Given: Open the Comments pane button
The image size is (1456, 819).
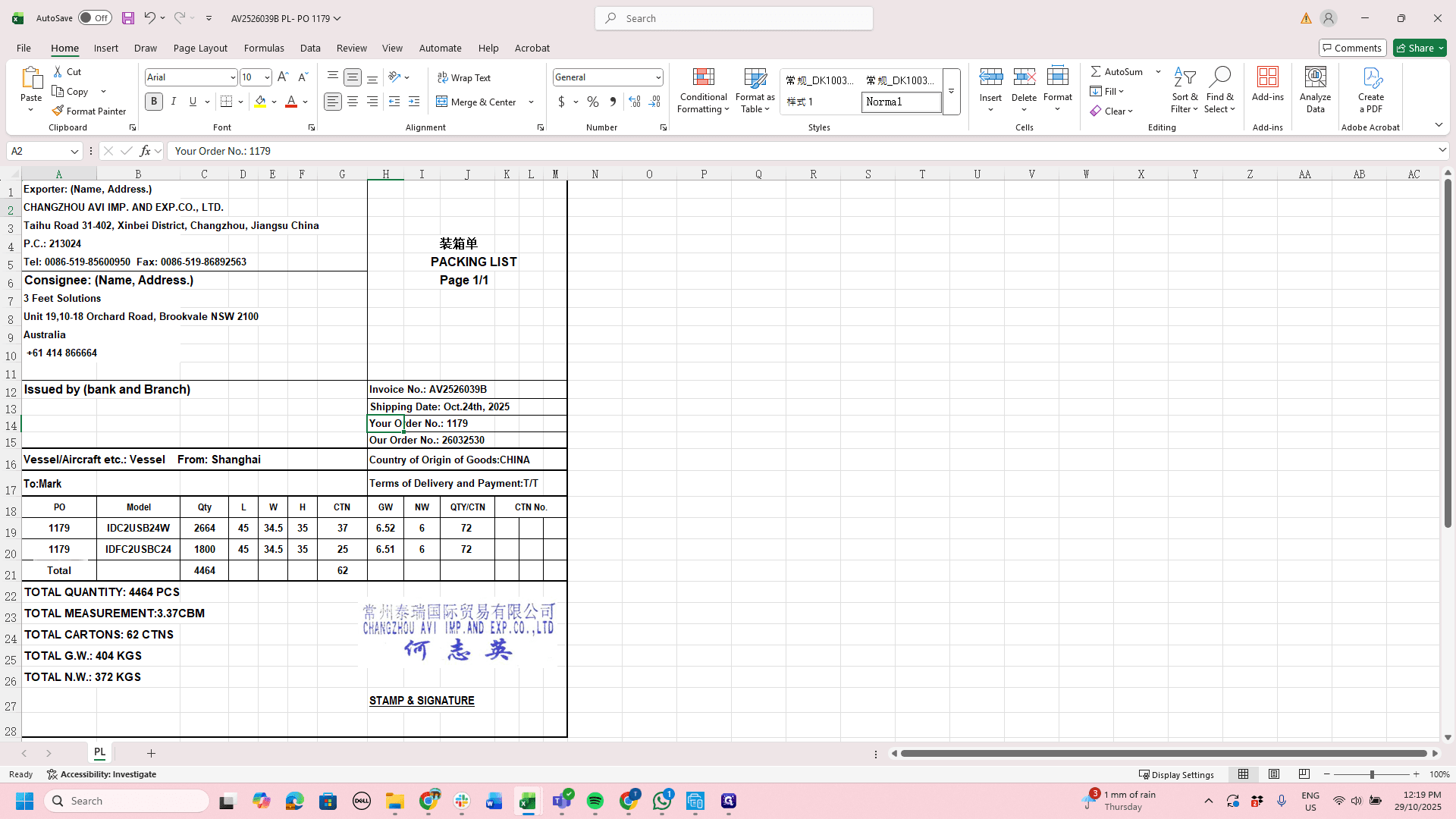Looking at the screenshot, I should [x=1352, y=48].
